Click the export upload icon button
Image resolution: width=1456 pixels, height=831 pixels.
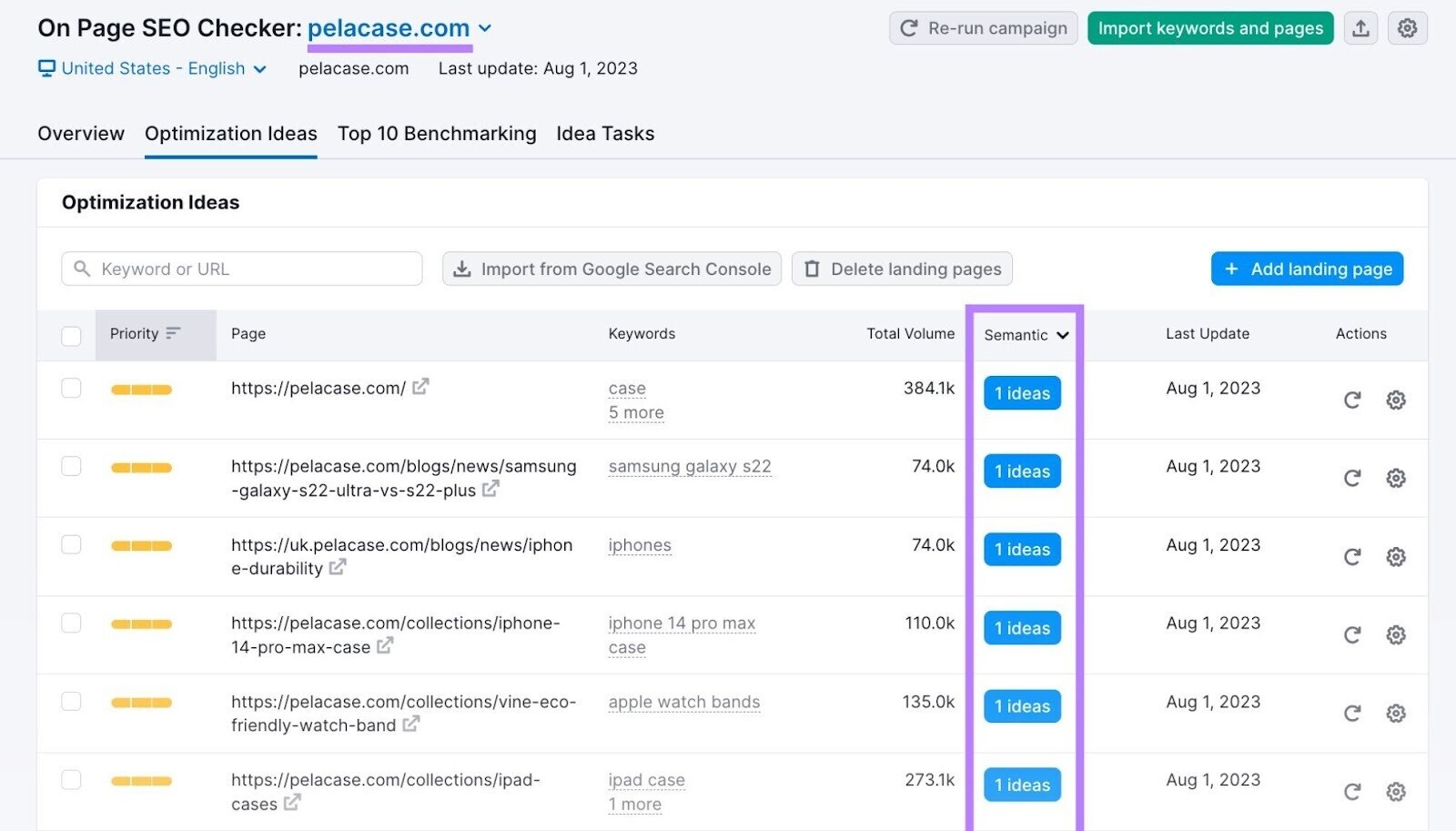click(x=1360, y=28)
